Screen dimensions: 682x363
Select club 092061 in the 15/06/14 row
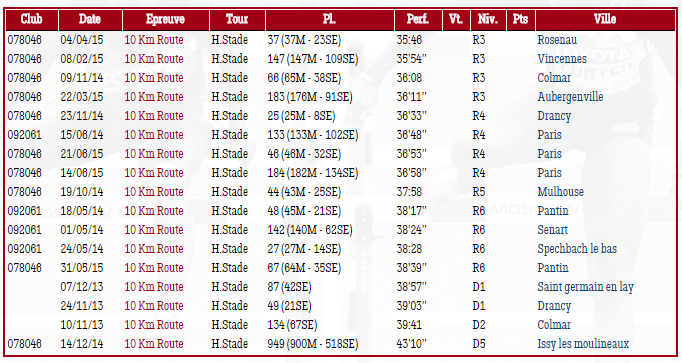24,135
